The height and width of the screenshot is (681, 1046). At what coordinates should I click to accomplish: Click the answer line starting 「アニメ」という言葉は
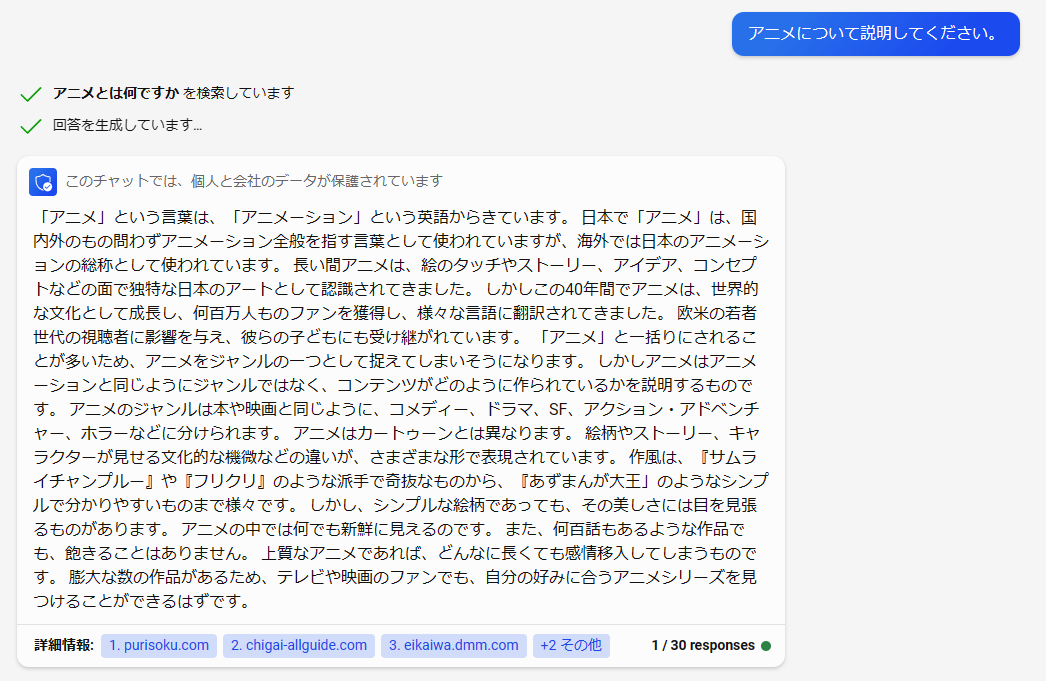click(395, 217)
